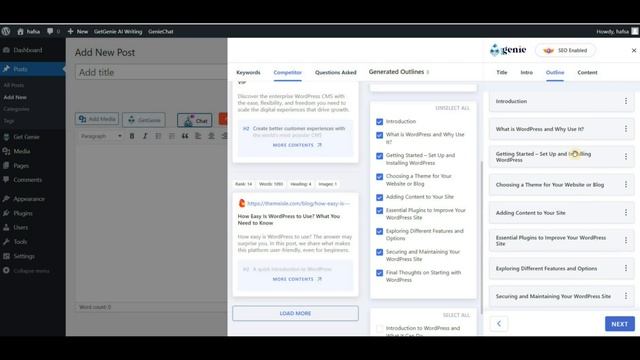Open the GenieChat Chat button in editor
This screenshot has width=640, height=360.
(195, 120)
